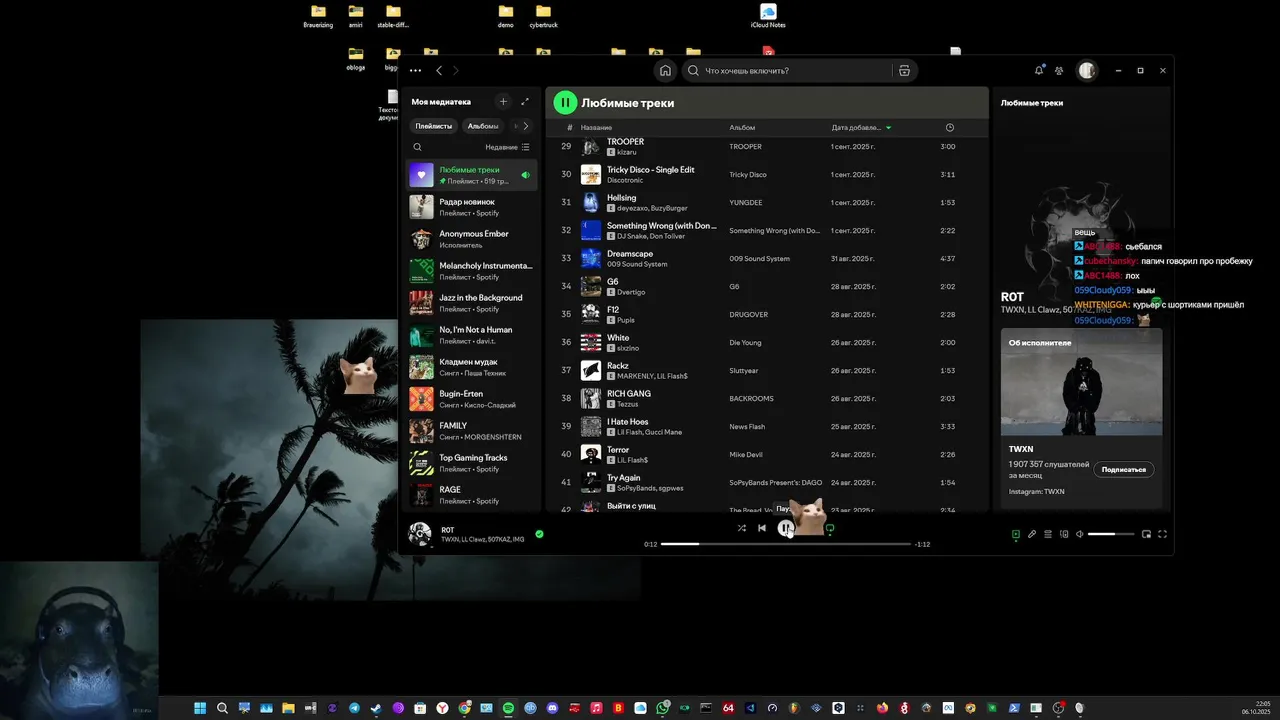Open the miniplayer icon
Image resolution: width=1280 pixels, height=720 pixels.
point(1146,534)
